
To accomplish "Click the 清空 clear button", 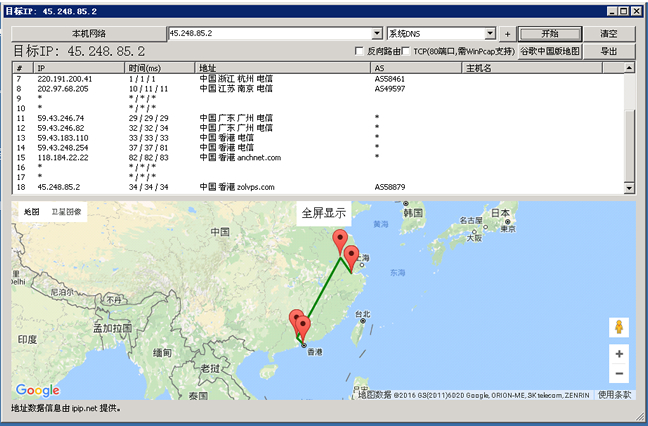I will coord(609,34).
